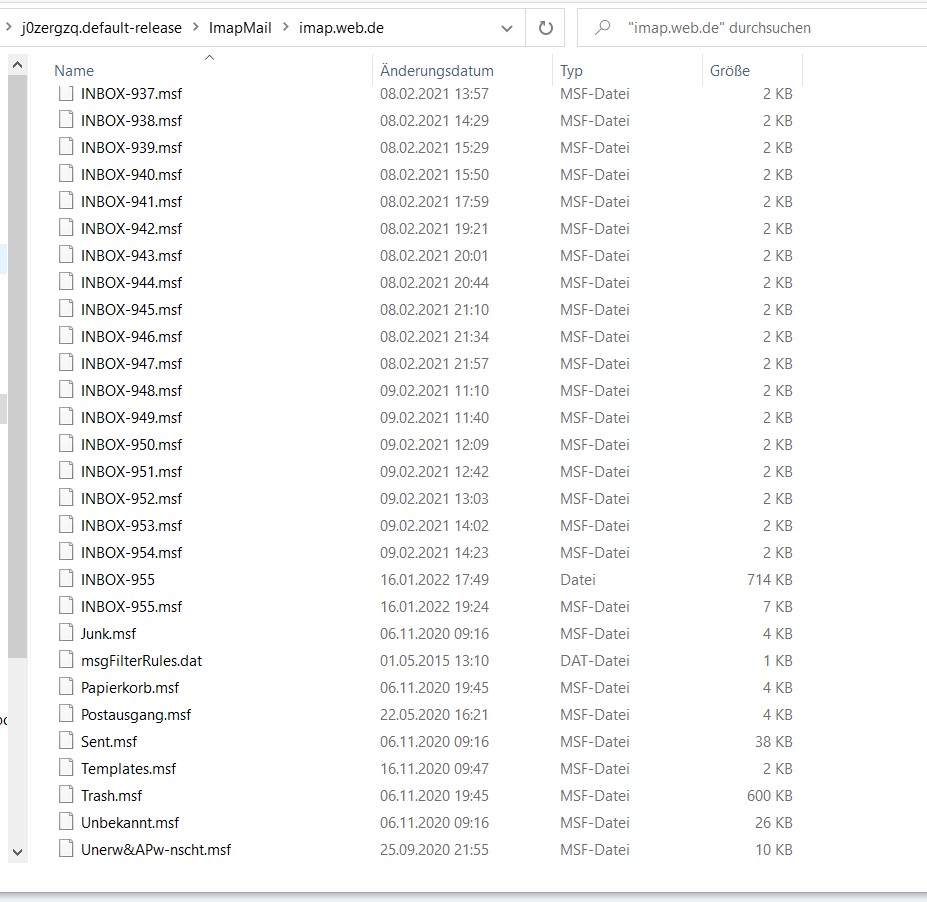Image resolution: width=927 pixels, height=902 pixels.
Task: Click into the imap.web.de search field
Action: coord(760,28)
